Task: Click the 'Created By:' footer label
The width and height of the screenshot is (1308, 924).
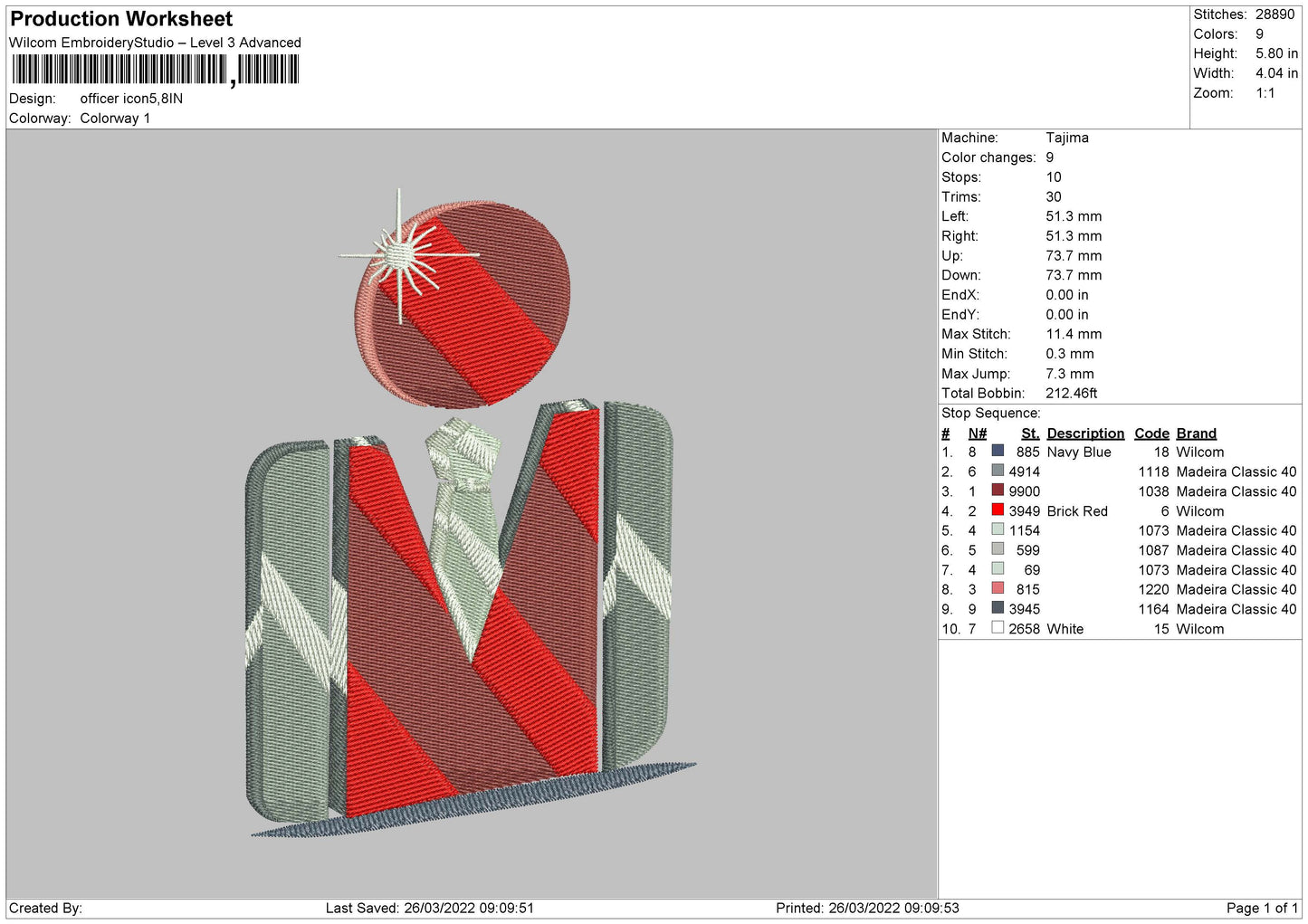Action: point(45,909)
